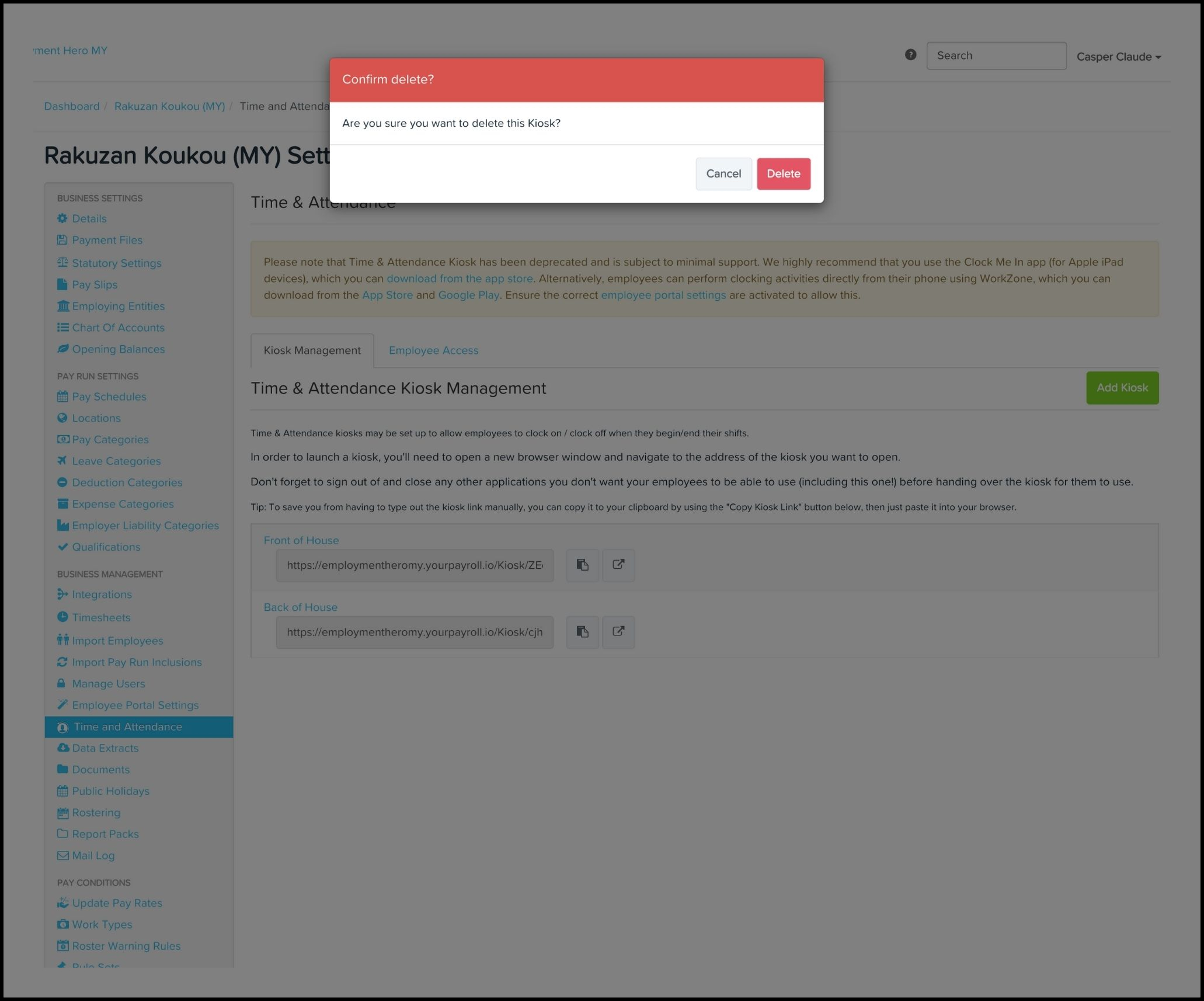Follow the employee portal settings link
This screenshot has width=1204, height=1001.
pos(663,295)
